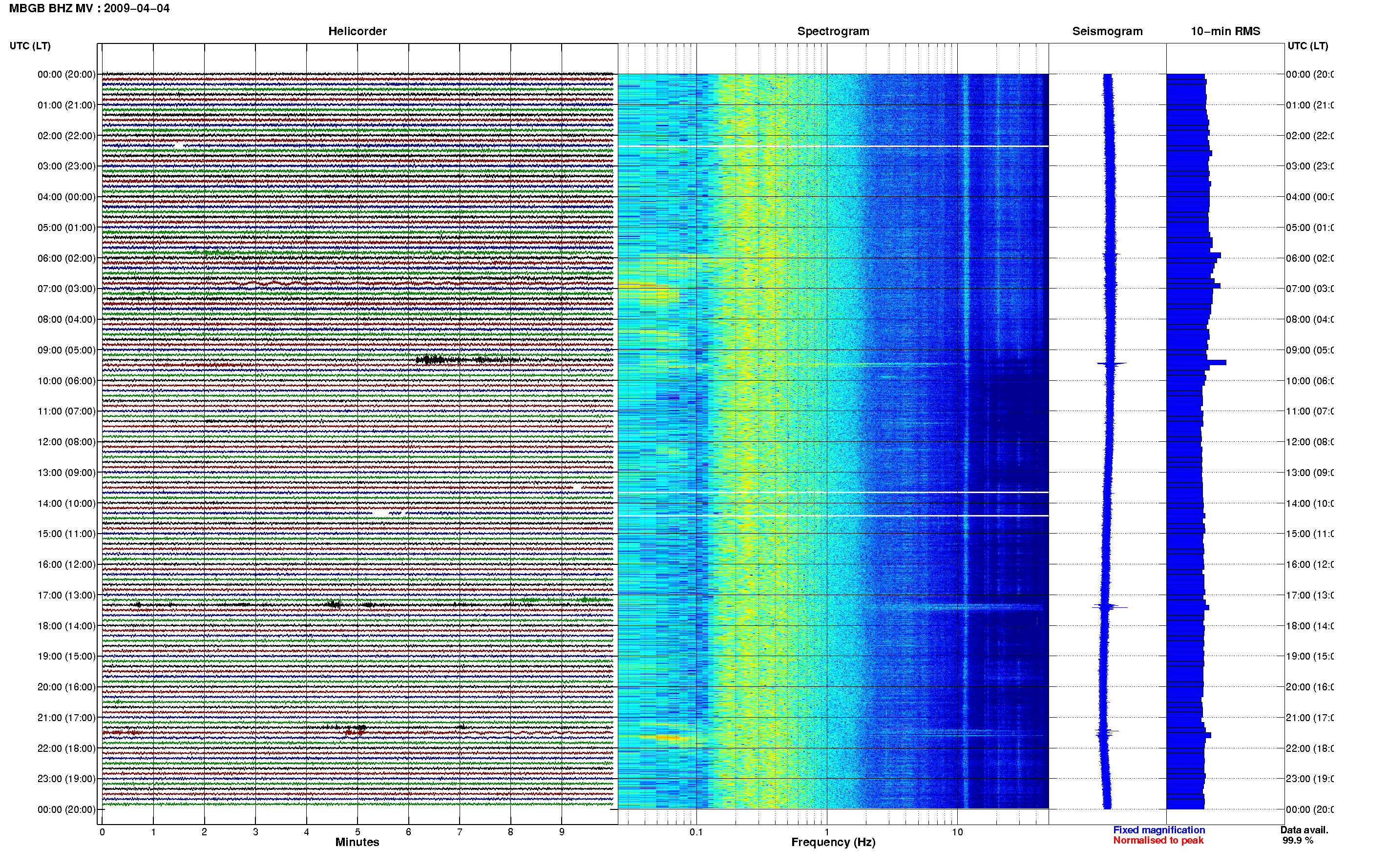This screenshot has width=1389, height=868.
Task: Click the '6' tick on the Minutes axis
Action: tap(409, 832)
